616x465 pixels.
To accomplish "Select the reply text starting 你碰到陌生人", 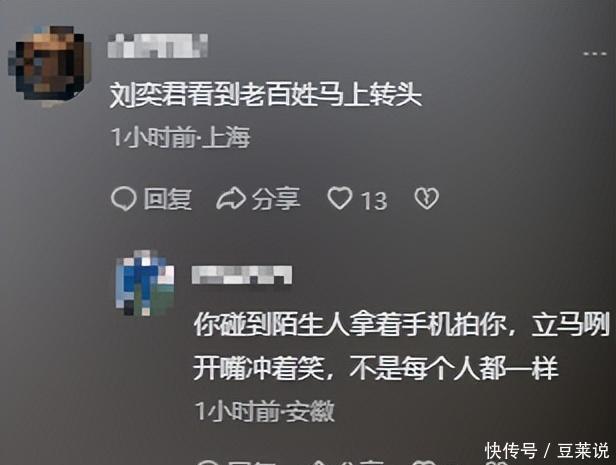I will pos(401,347).
